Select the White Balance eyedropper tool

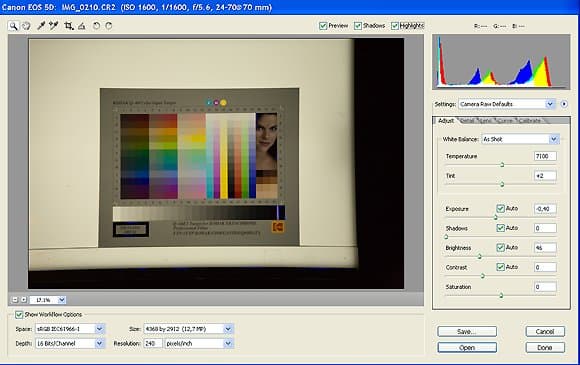pyautogui.click(x=41, y=26)
